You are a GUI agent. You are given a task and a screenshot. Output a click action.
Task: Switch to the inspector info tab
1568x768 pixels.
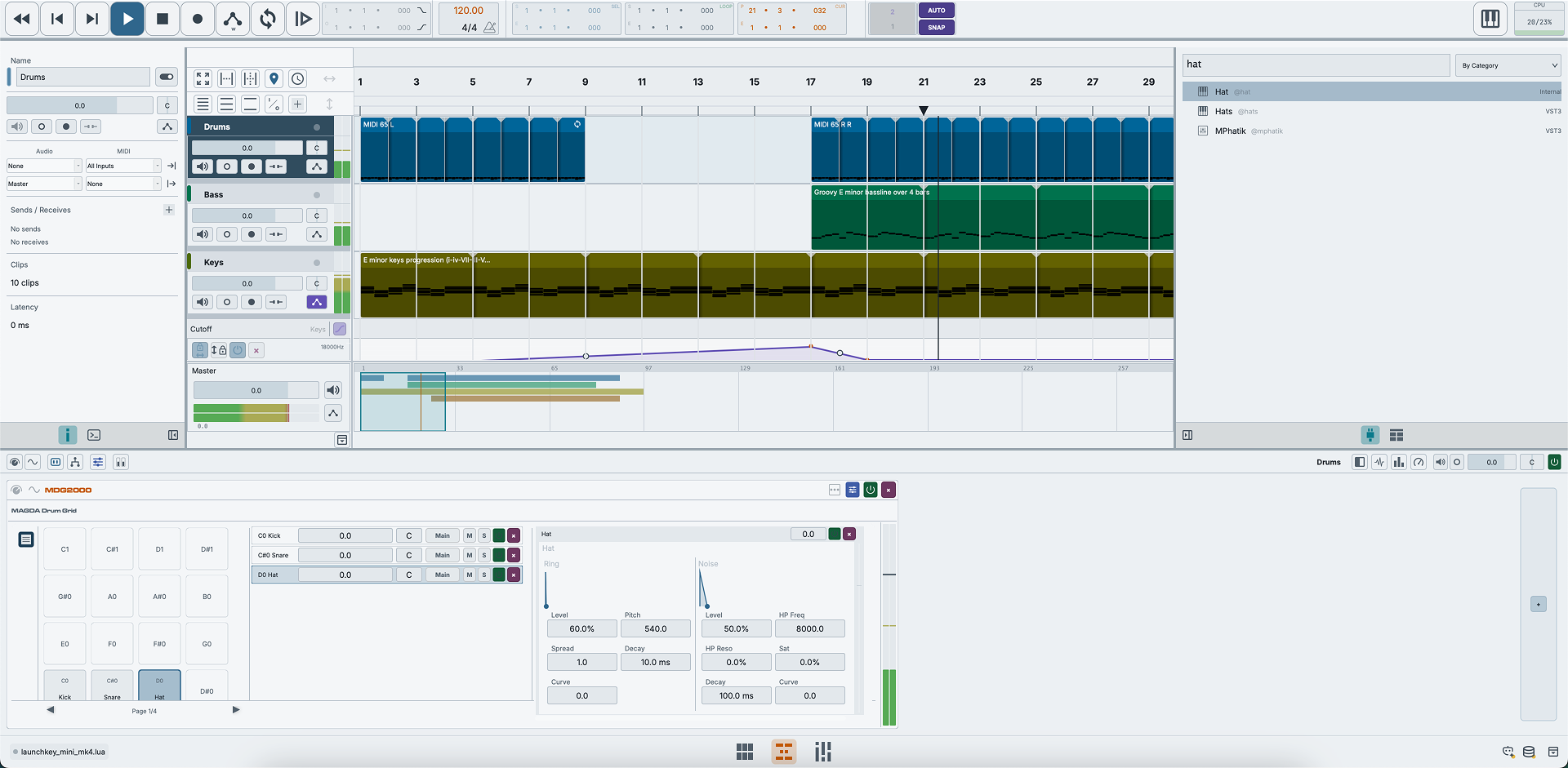[68, 435]
